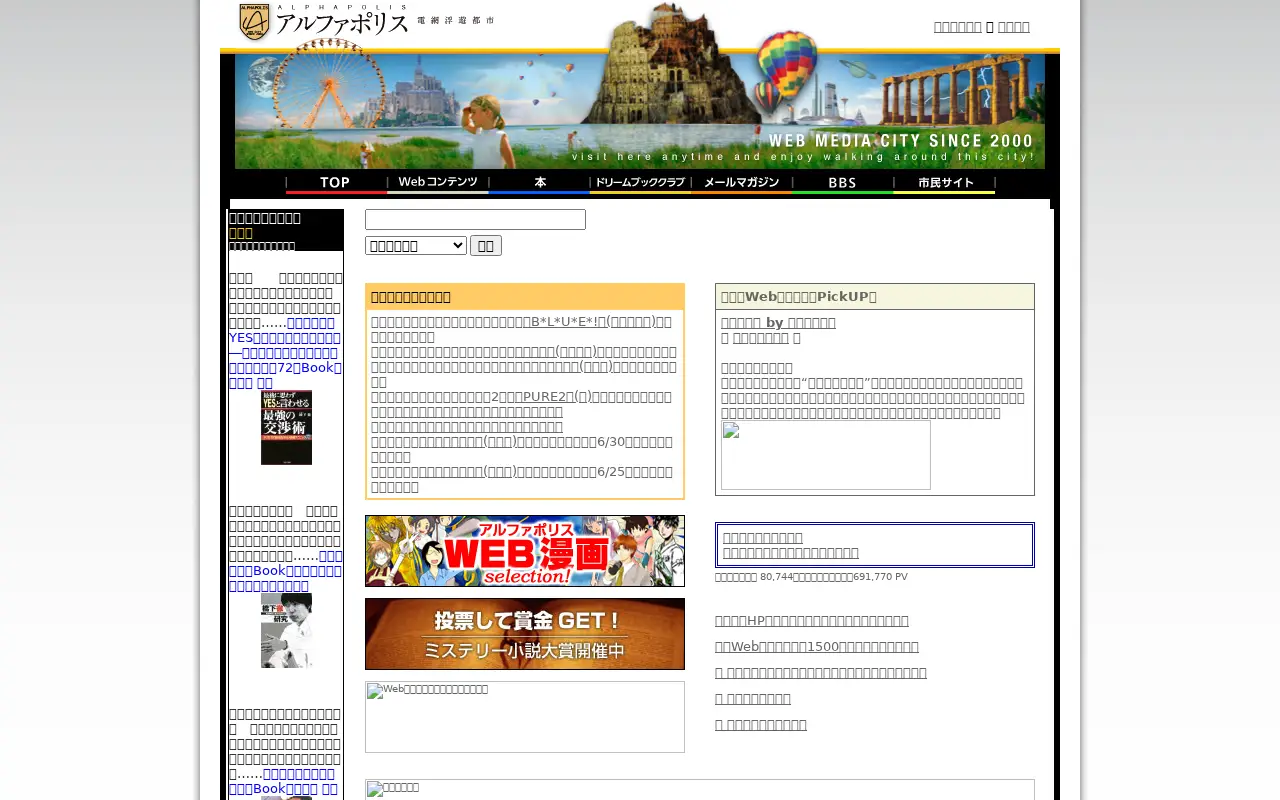This screenshot has width=1280, height=800.
Task: Open the 本 navigation tab
Action: (x=539, y=184)
